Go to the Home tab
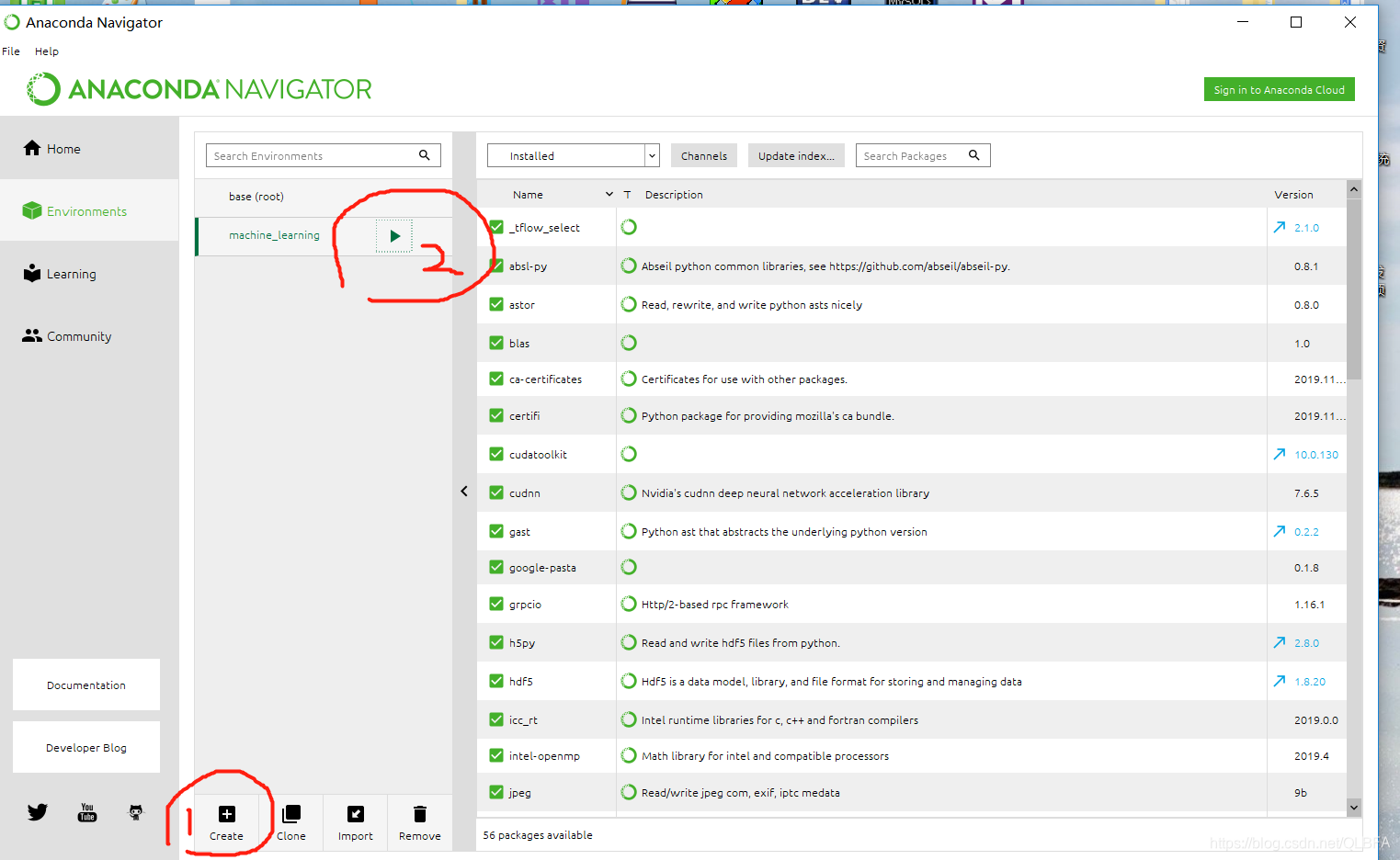1400x860 pixels. pyautogui.click(x=89, y=148)
